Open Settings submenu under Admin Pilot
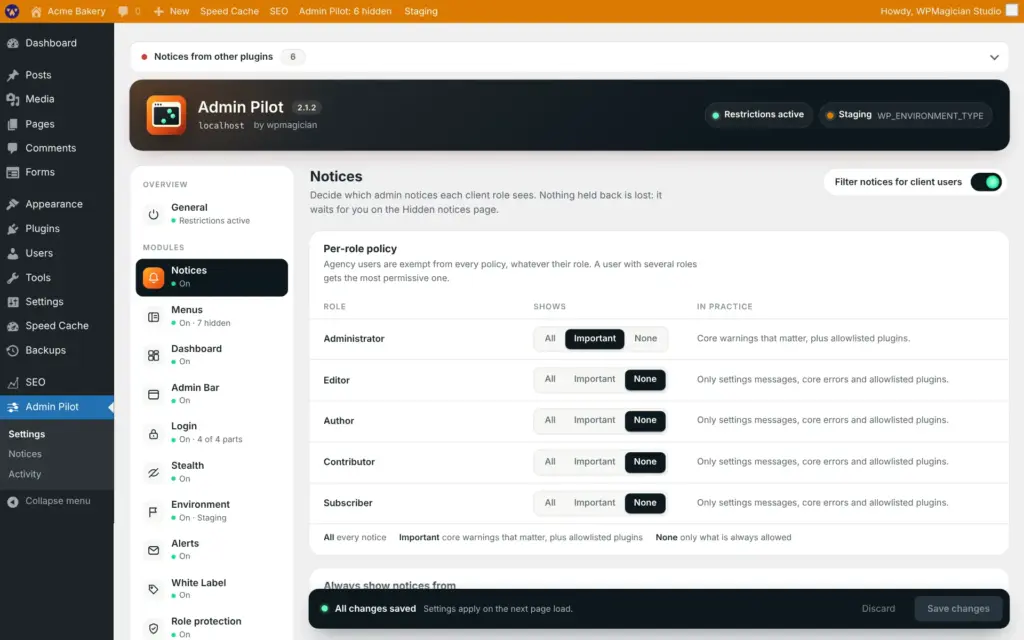The image size is (1024, 640). tap(27, 434)
